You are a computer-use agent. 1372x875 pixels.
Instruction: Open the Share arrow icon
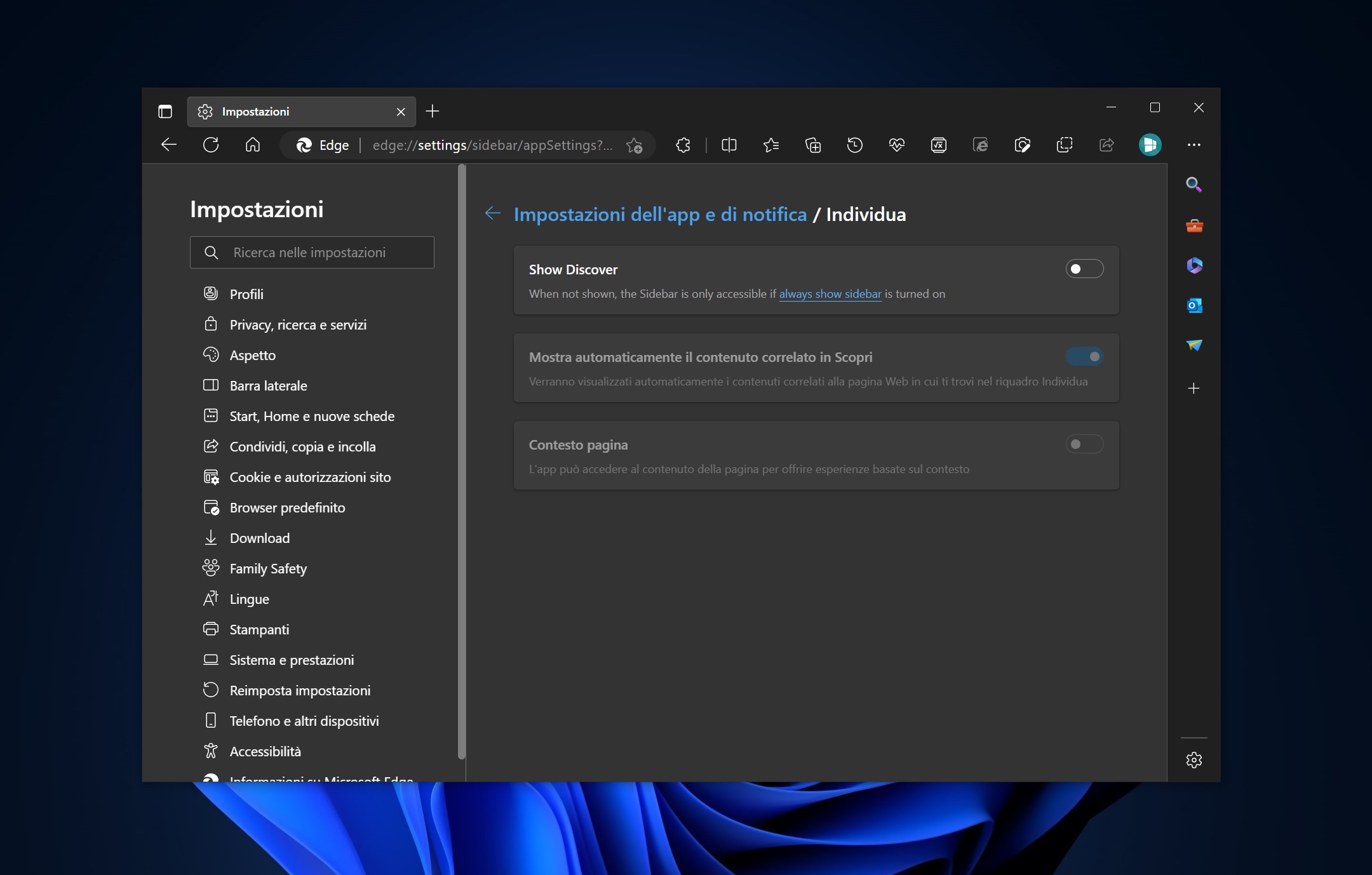[1106, 145]
